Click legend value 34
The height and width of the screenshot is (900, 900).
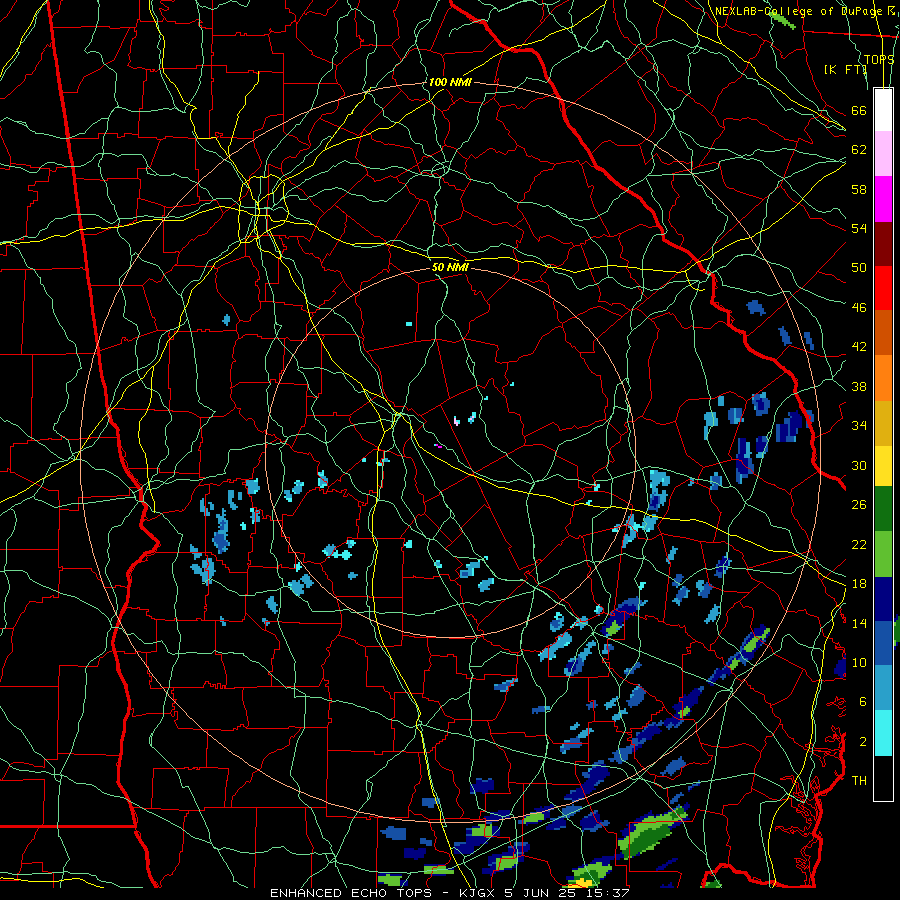tap(859, 426)
